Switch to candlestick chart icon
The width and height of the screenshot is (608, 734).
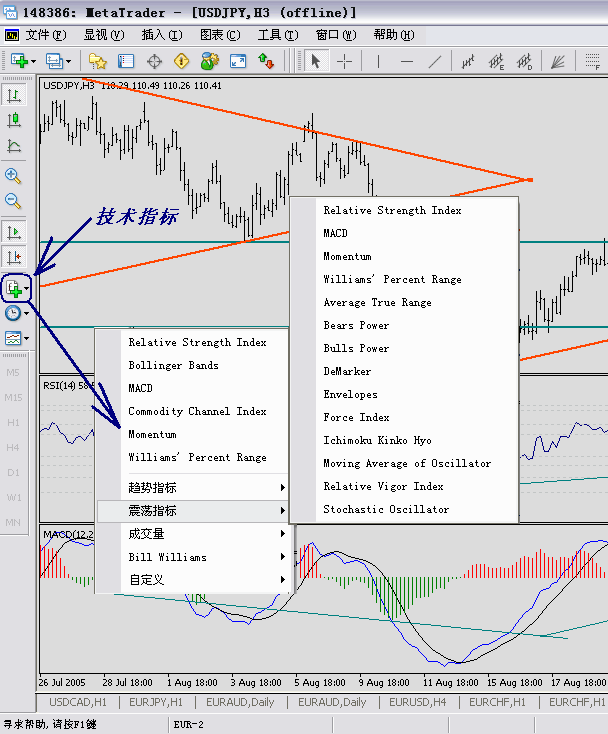(x=14, y=120)
